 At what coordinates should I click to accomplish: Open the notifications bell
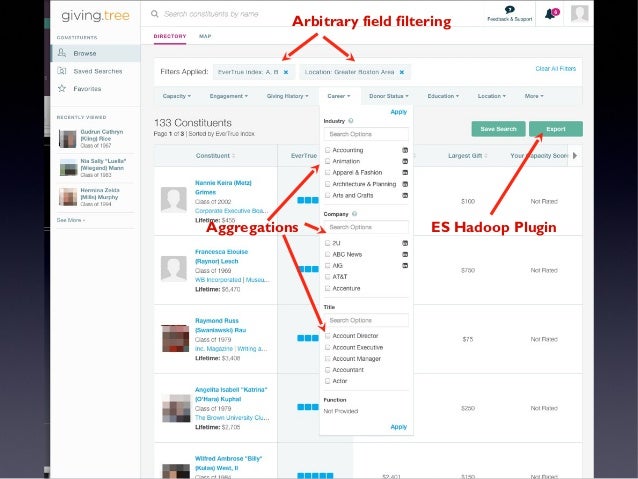tap(551, 14)
